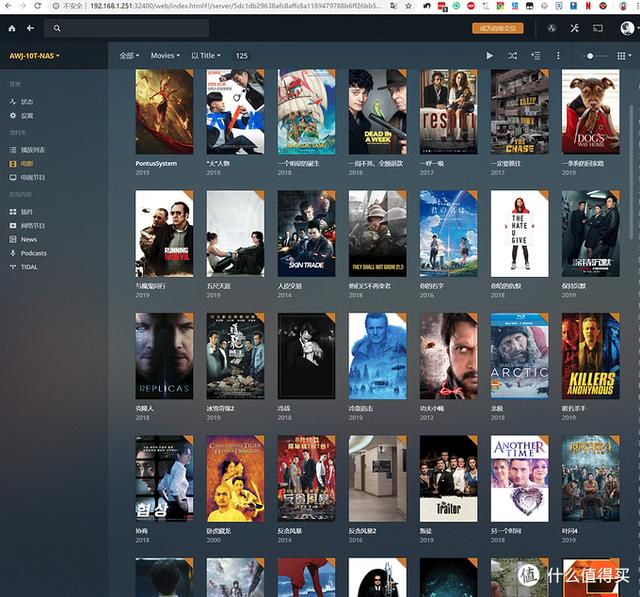Open the plugins item with grid icon
The width and height of the screenshot is (640, 597).
point(21,212)
